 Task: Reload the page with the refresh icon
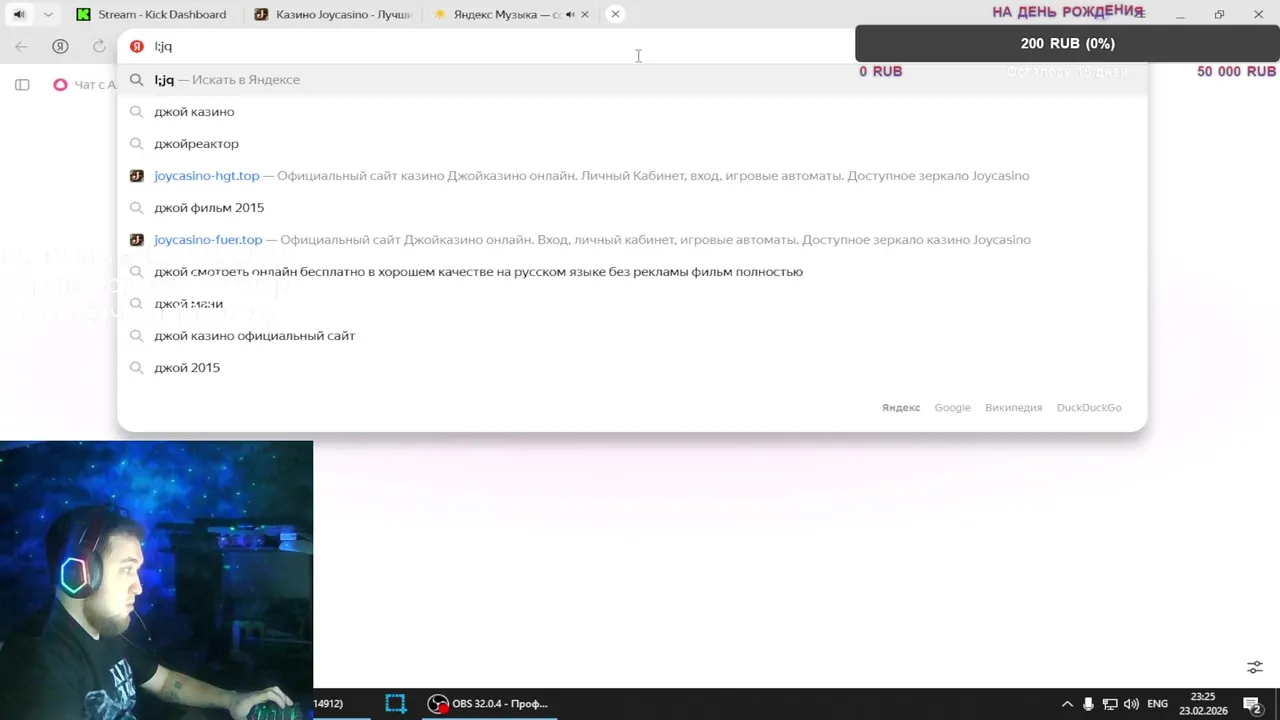click(99, 46)
